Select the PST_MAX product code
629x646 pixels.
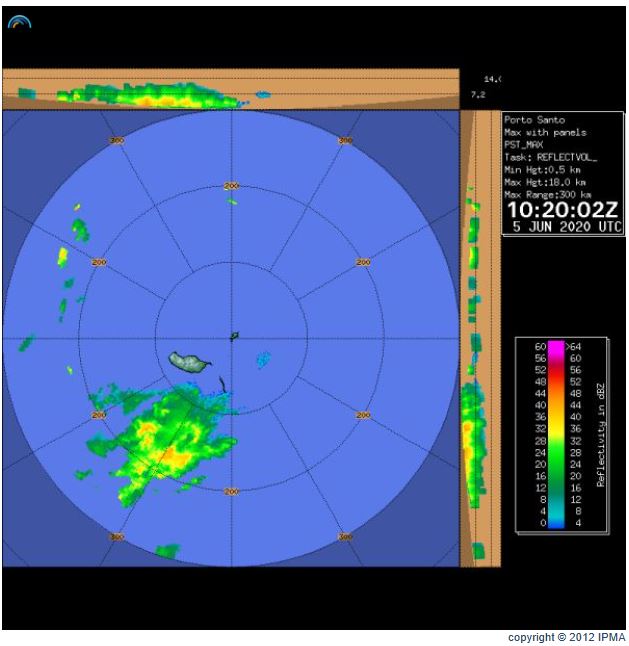(524, 145)
